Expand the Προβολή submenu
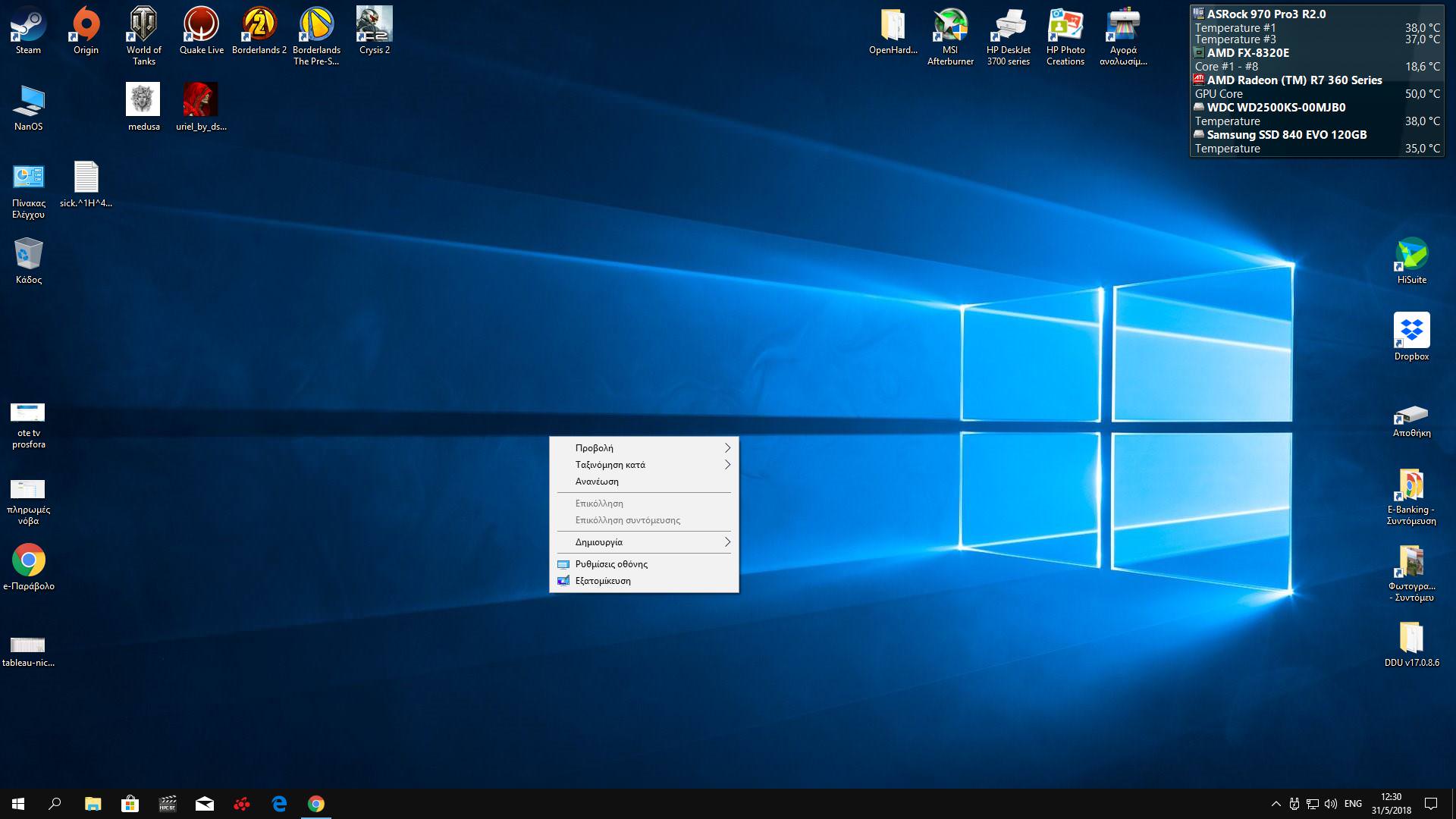The width and height of the screenshot is (1456, 819). pyautogui.click(x=644, y=447)
